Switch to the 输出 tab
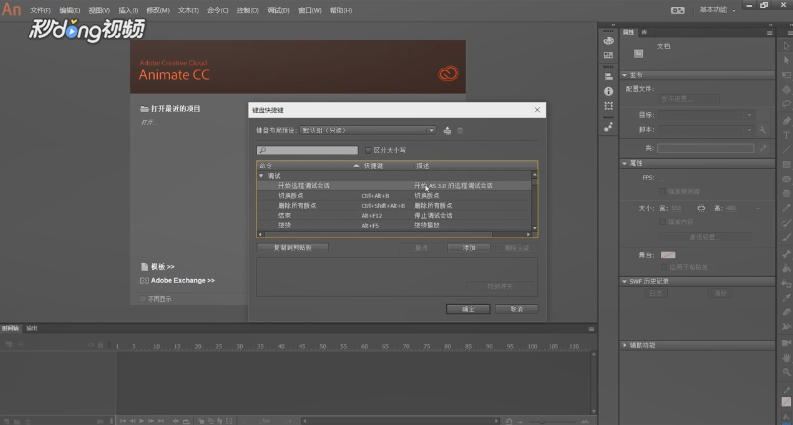 click(x=32, y=328)
